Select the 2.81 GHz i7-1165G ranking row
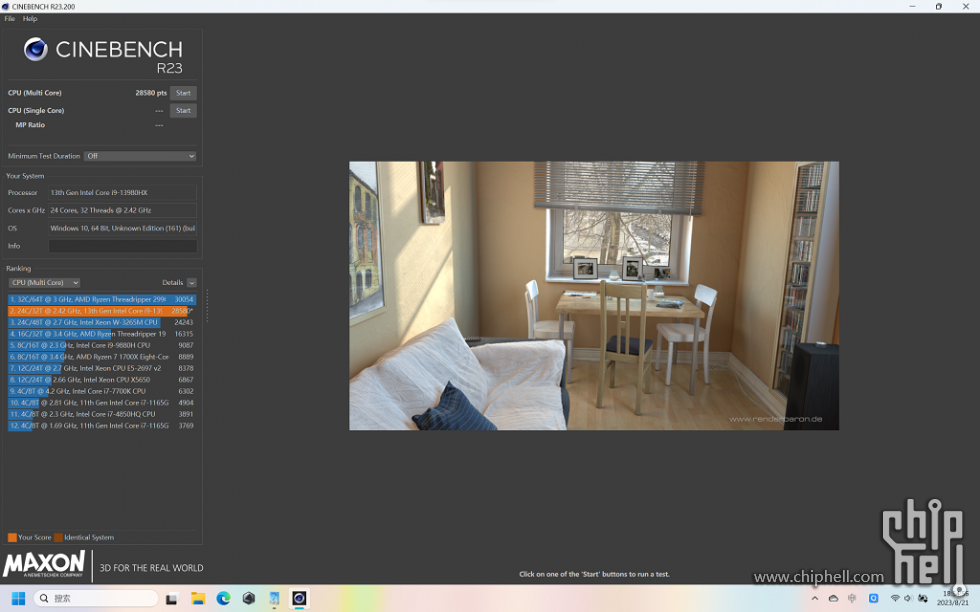 tap(102, 403)
